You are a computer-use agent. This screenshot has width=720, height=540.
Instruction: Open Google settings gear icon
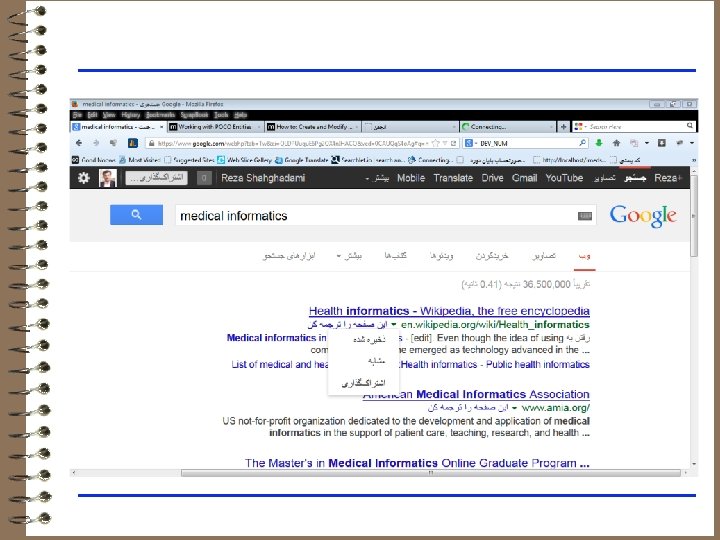[84, 178]
